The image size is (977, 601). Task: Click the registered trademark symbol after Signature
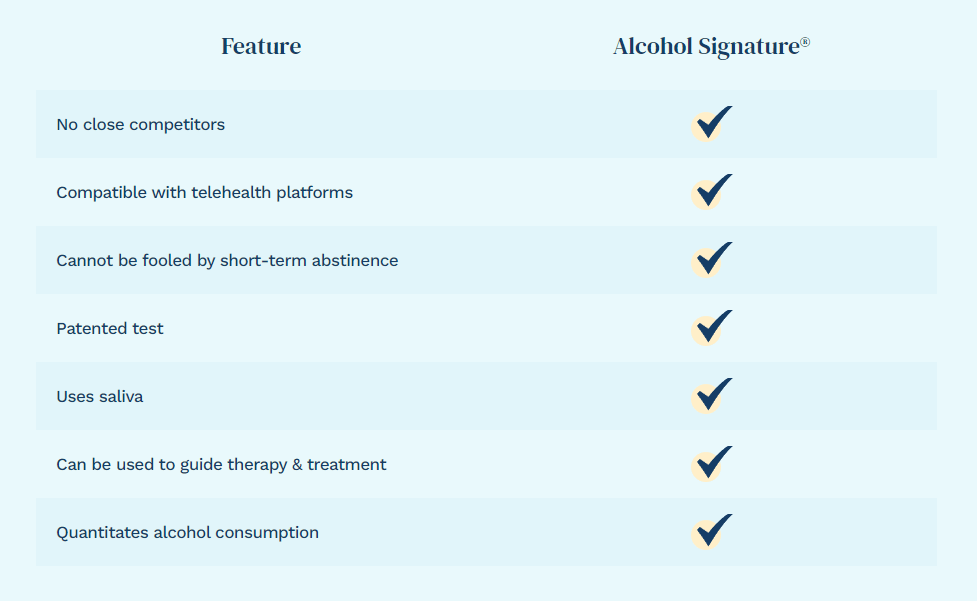click(x=805, y=40)
